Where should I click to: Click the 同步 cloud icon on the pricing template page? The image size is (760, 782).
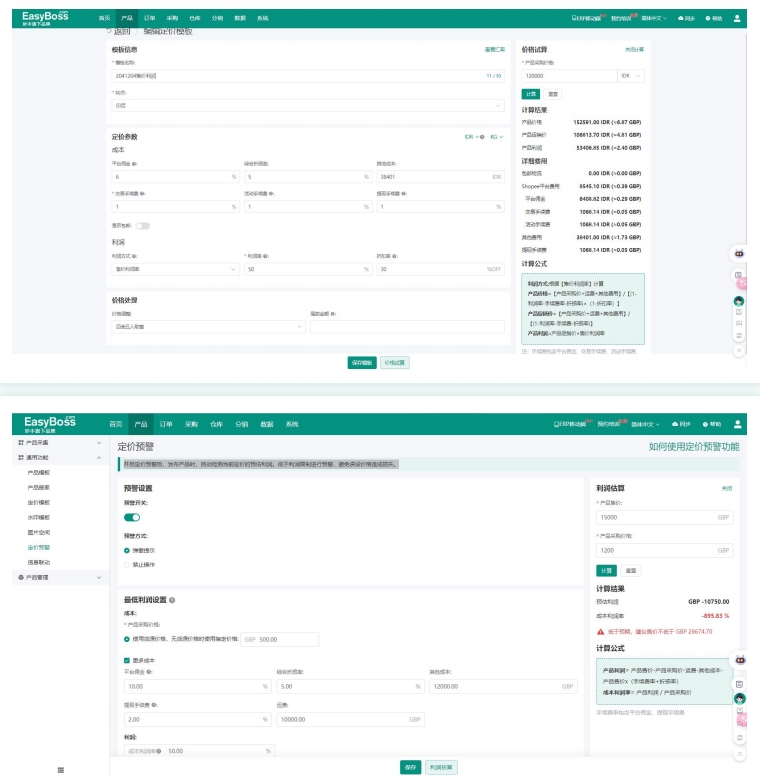click(681, 18)
